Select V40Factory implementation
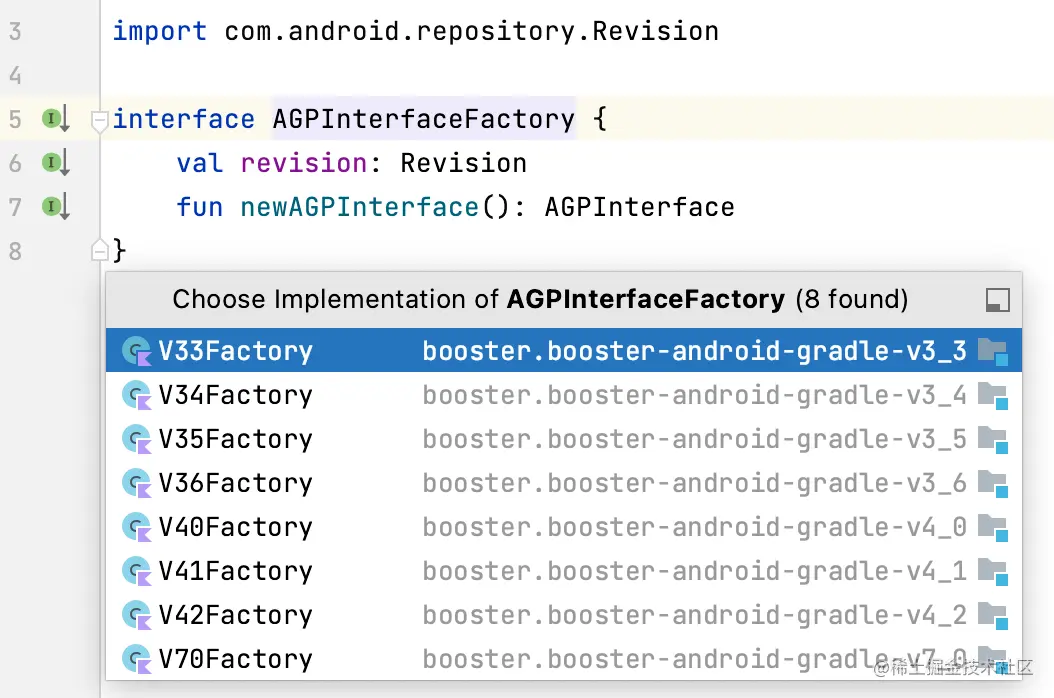Screen dimensions: 1054x698 point(563,527)
